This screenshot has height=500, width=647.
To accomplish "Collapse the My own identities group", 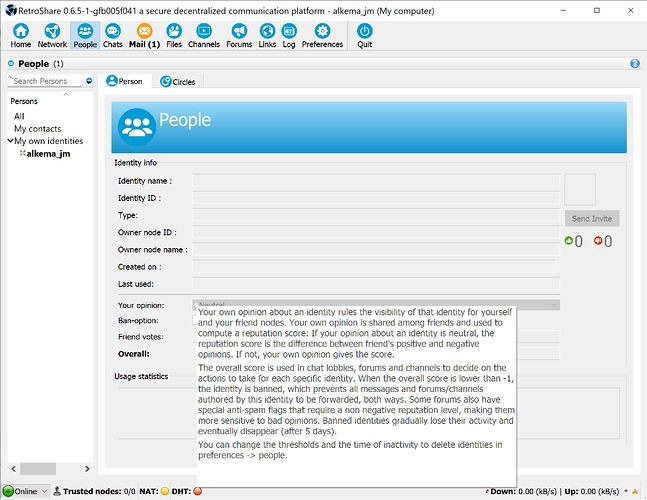I will tap(10, 141).
